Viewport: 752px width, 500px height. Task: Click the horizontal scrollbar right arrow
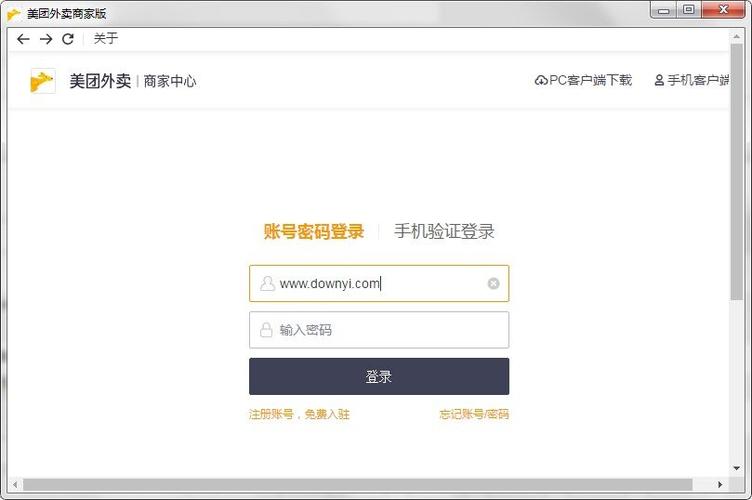click(x=720, y=485)
